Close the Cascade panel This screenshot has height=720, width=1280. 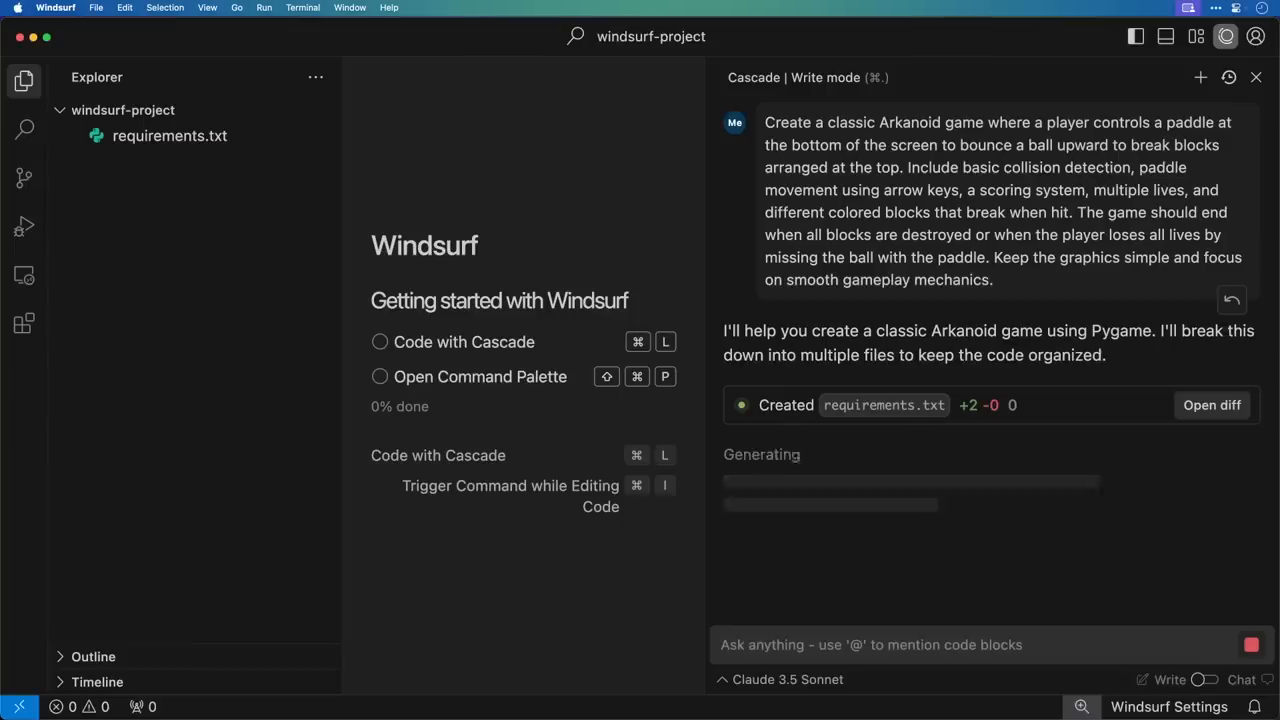click(x=1256, y=77)
